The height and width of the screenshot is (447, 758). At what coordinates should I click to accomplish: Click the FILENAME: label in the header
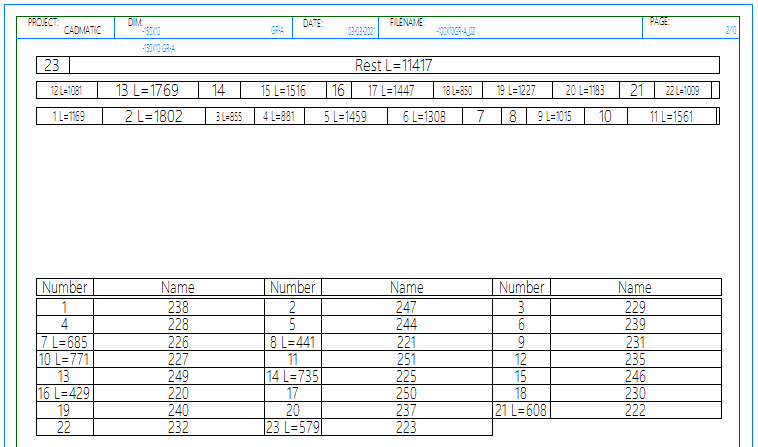coord(407,23)
